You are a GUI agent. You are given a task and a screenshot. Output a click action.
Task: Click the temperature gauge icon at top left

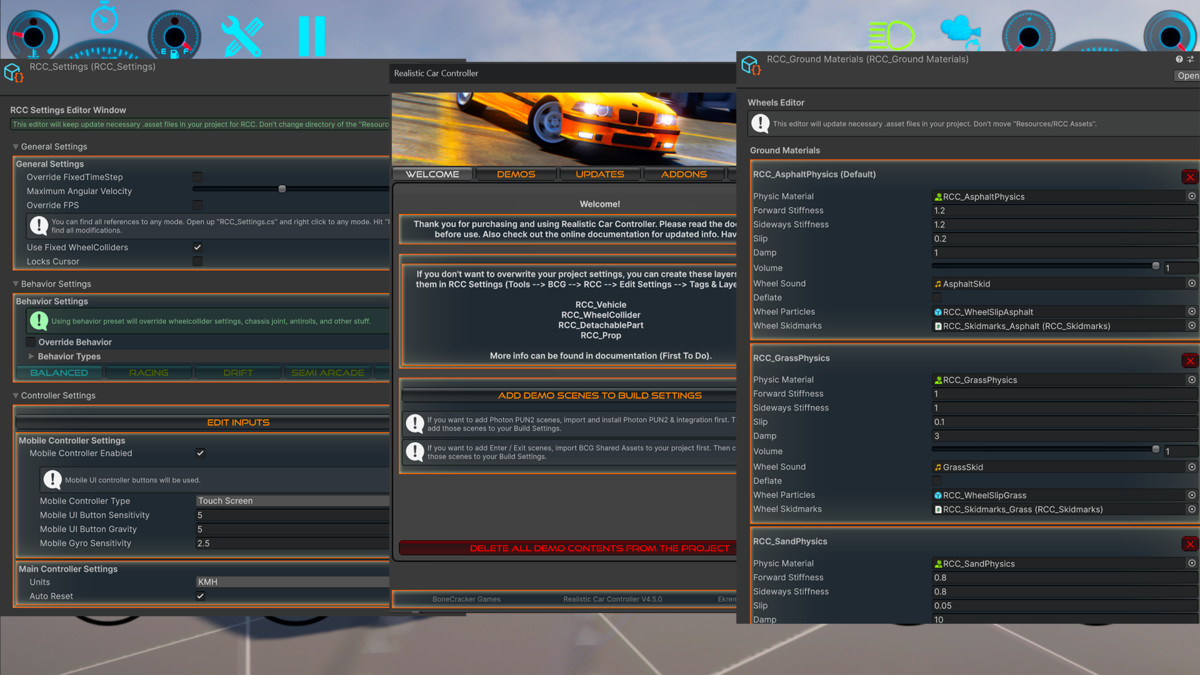point(32,36)
